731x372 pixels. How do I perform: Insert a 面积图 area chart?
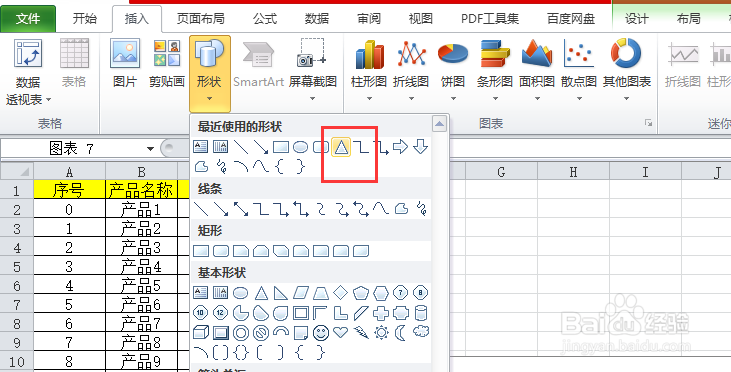pos(537,70)
